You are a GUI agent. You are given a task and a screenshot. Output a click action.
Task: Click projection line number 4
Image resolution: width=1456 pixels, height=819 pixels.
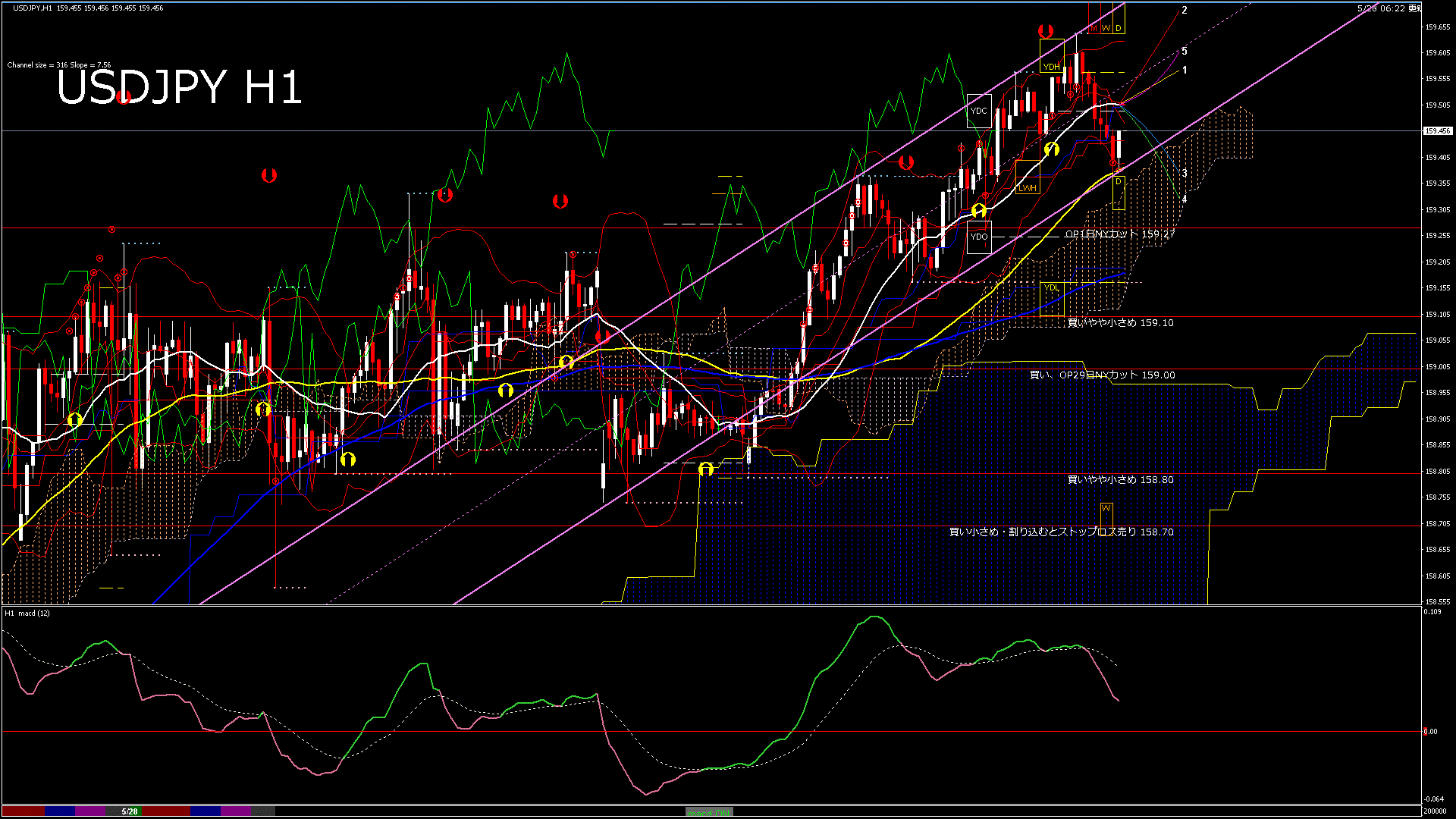(1185, 199)
